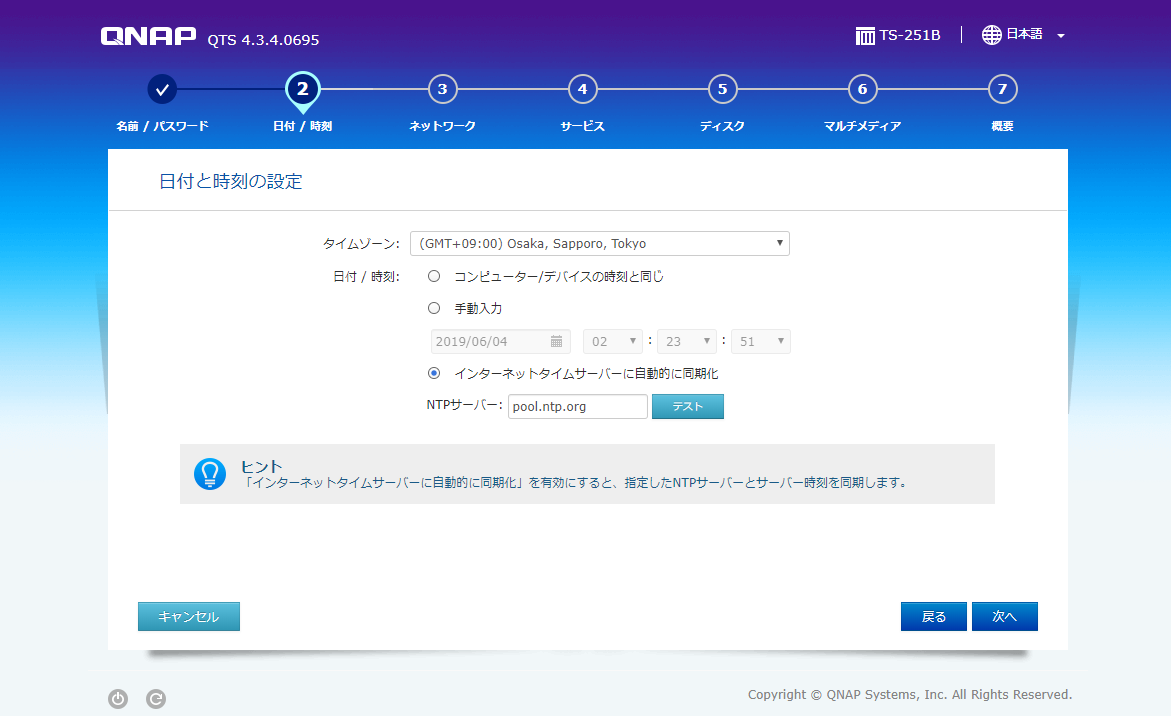This screenshot has height=716, width=1171.
Task: Open the calendar picker in the date field
Action: (x=557, y=341)
